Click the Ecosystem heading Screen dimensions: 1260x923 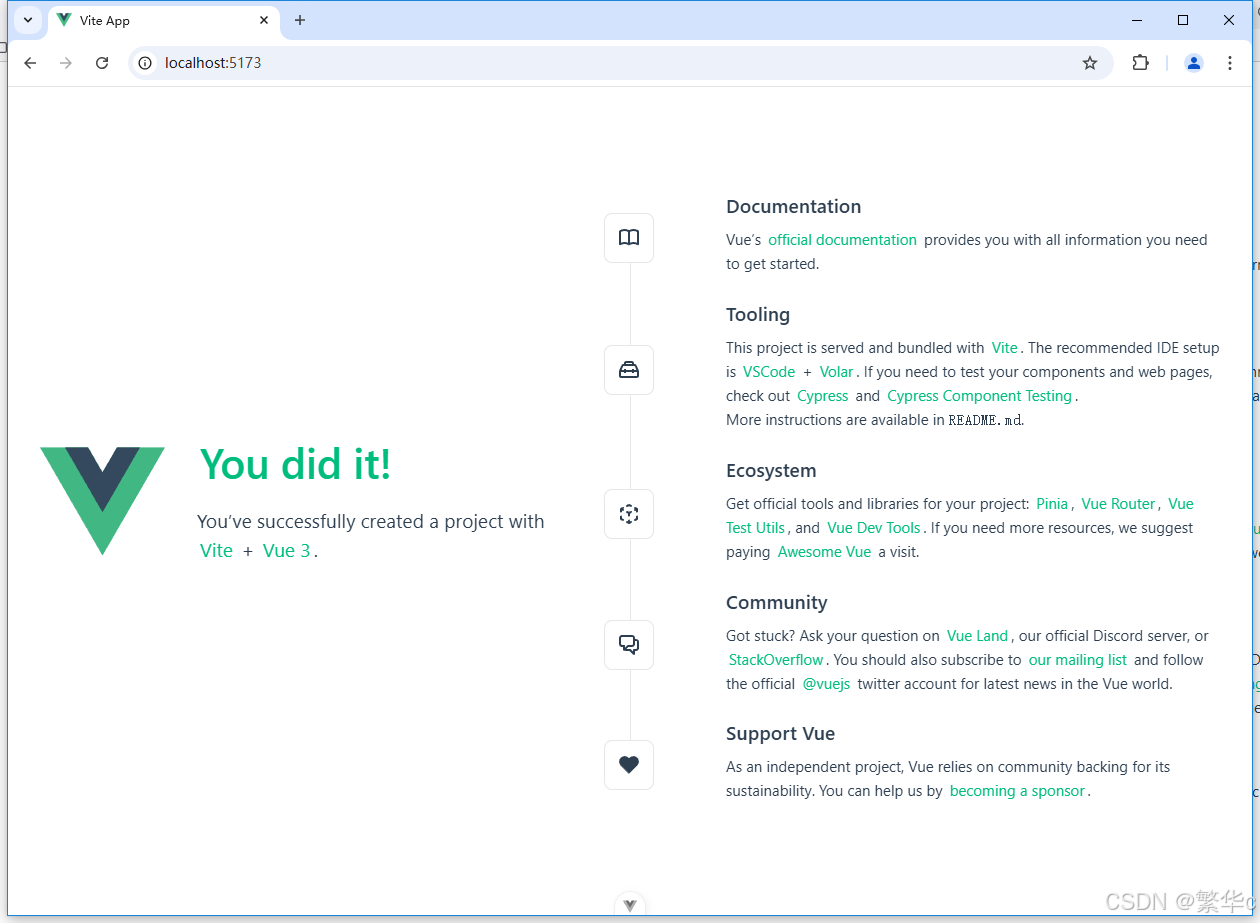coord(771,471)
